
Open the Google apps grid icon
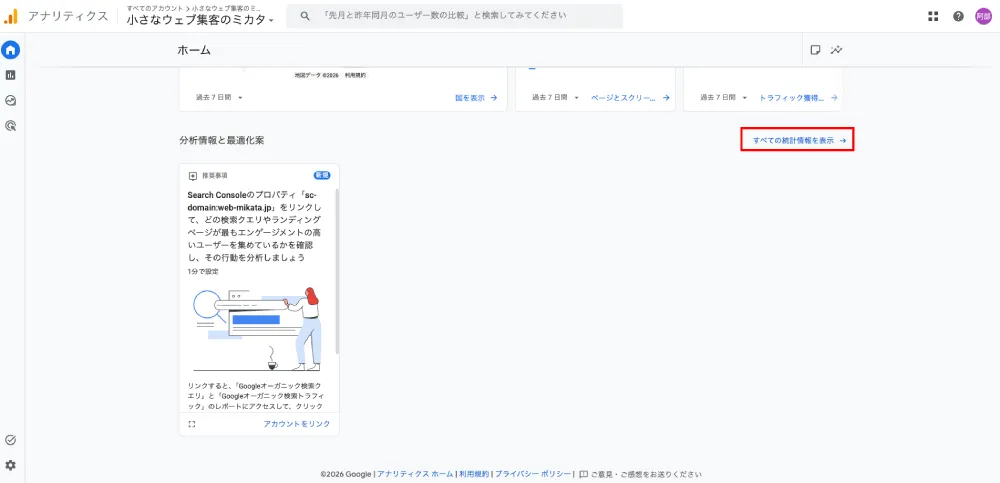coord(933,16)
